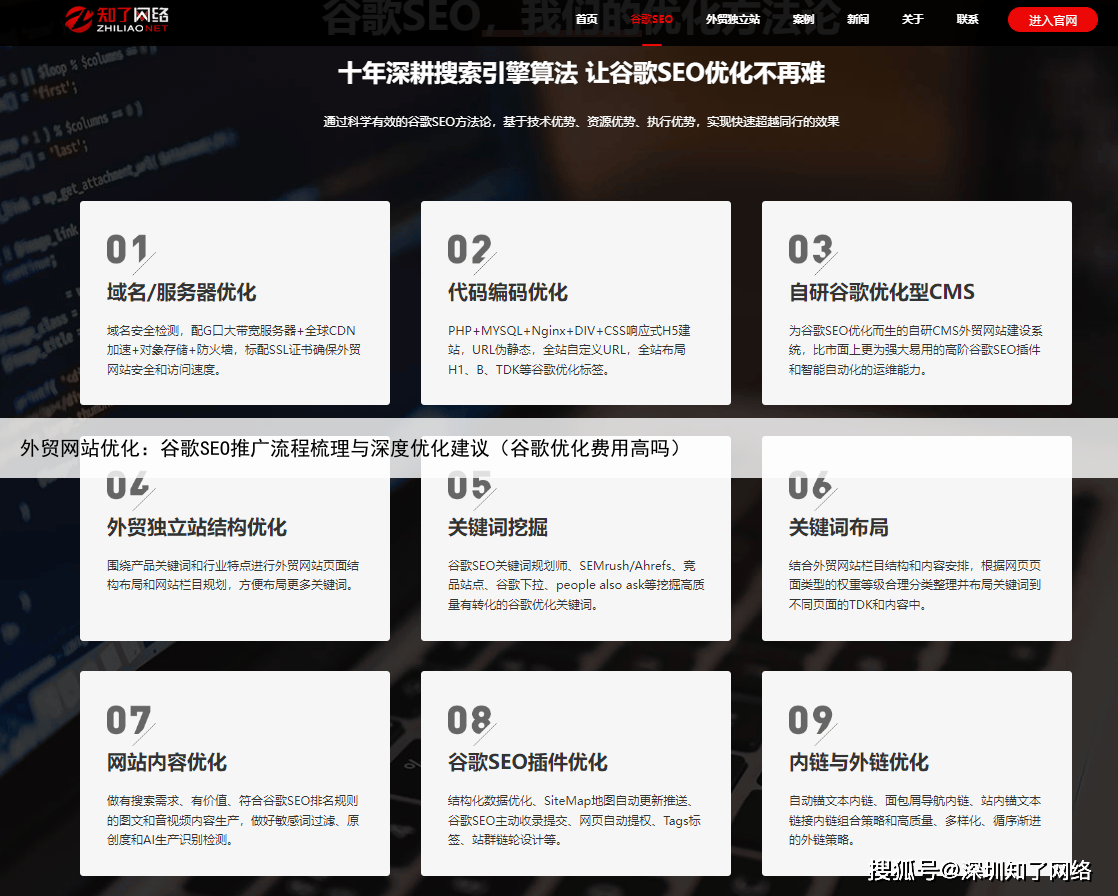Click the 02 number icon above 代码编码优化
The image size is (1118, 896).
pos(470,250)
